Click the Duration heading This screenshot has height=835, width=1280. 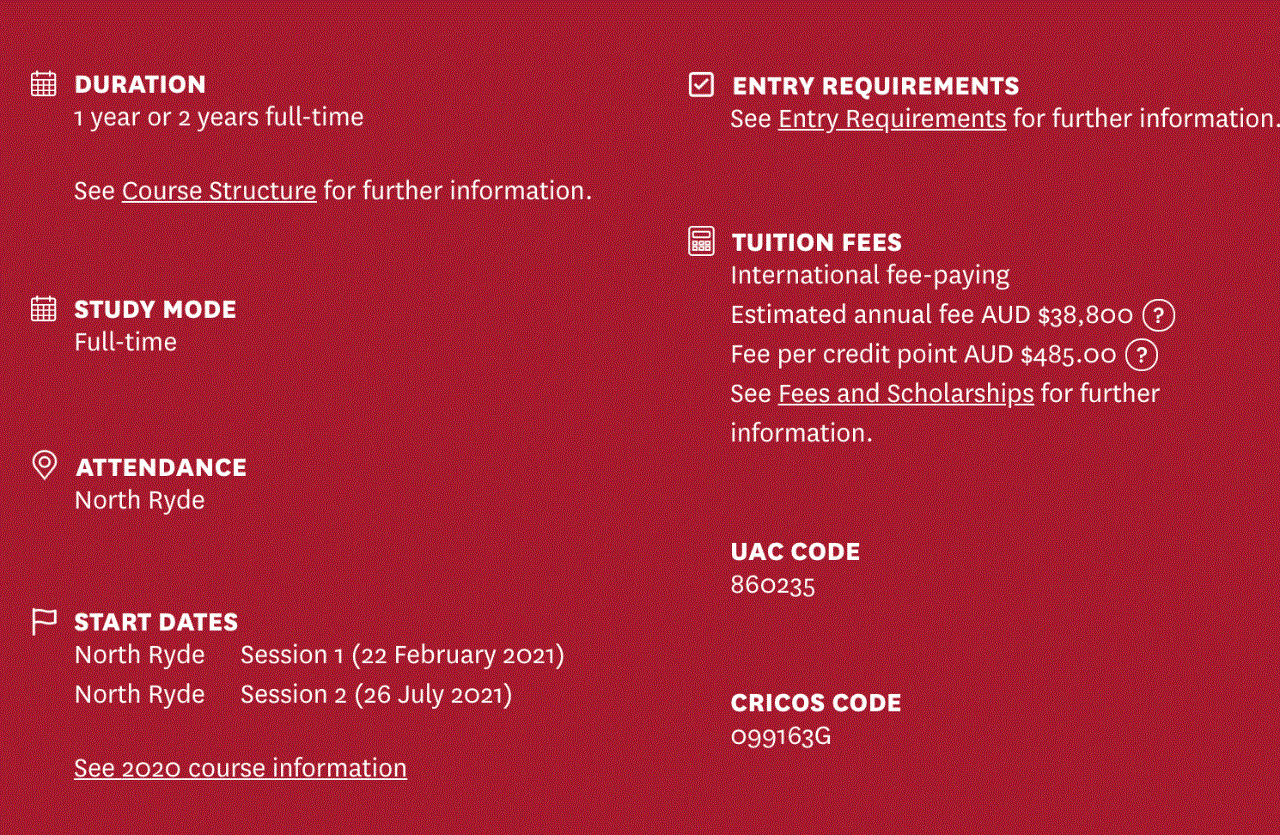tap(140, 85)
